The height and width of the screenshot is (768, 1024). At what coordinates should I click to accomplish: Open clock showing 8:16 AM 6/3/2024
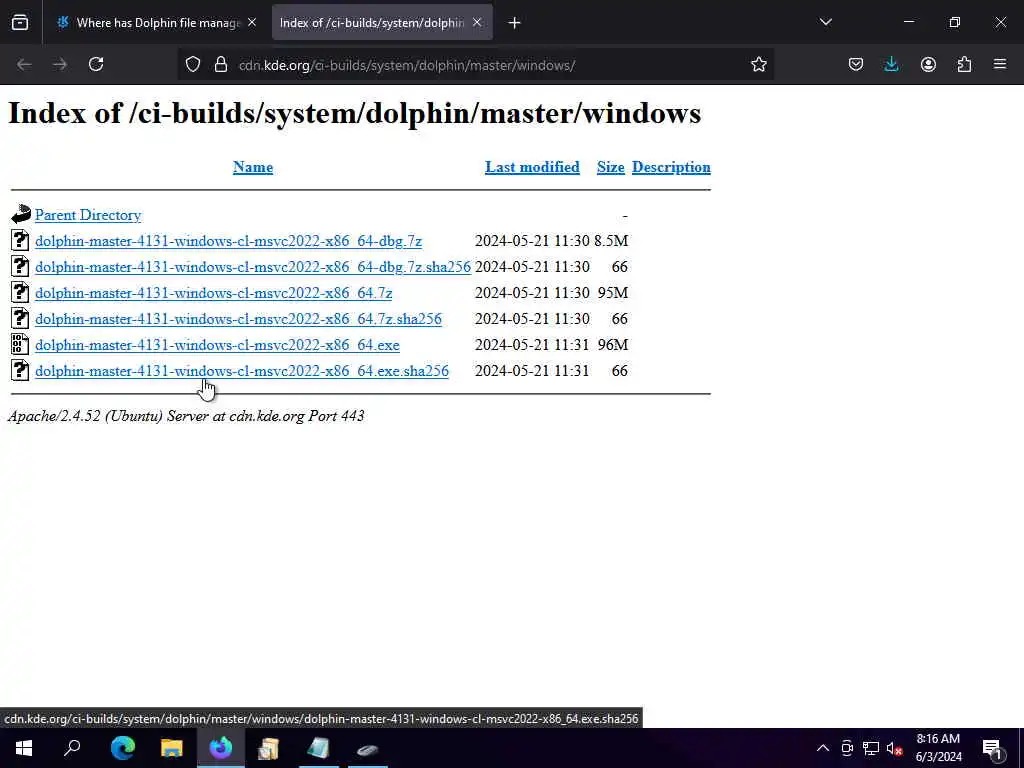pyautogui.click(x=938, y=748)
